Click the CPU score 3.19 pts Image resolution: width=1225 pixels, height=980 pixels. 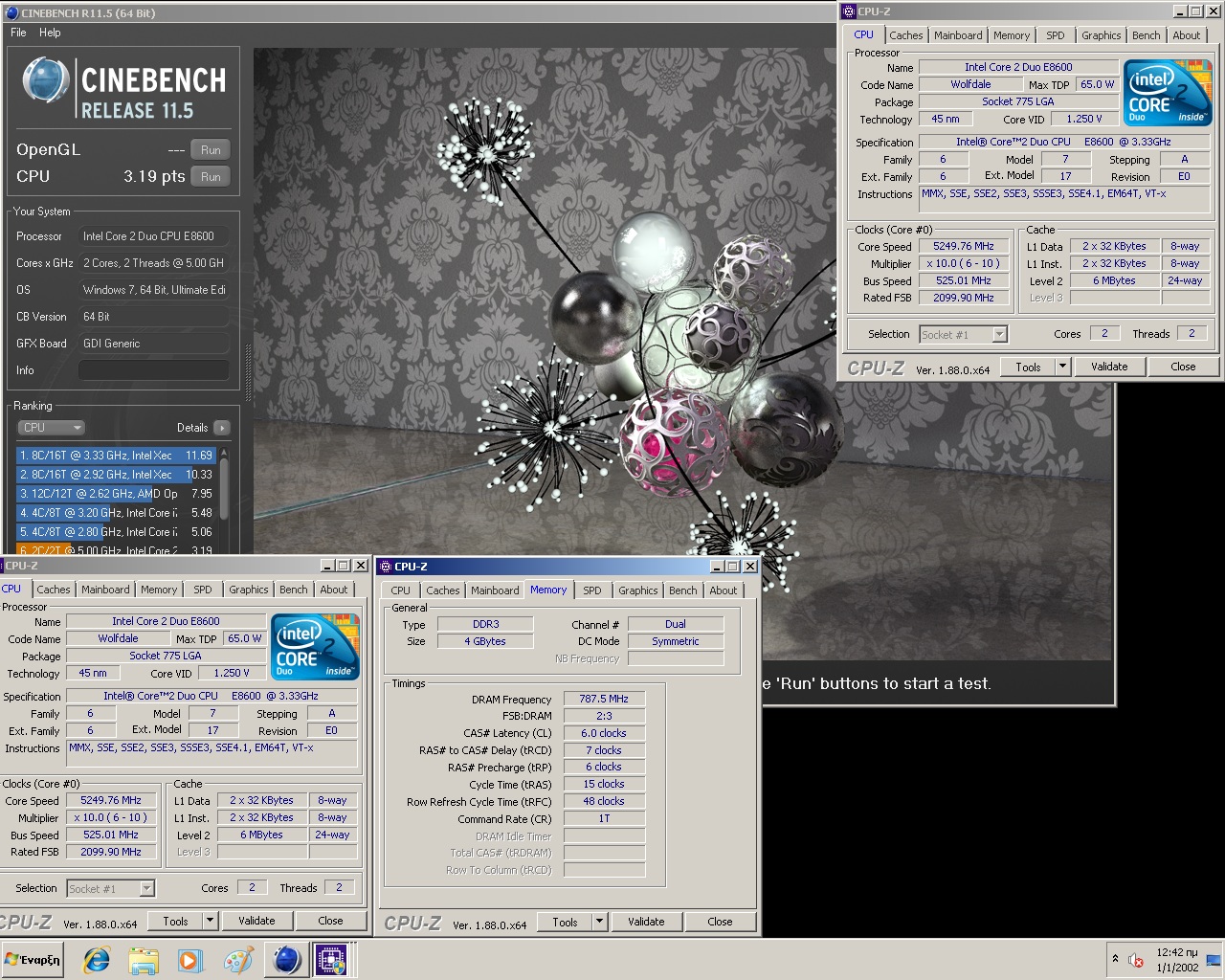154,177
